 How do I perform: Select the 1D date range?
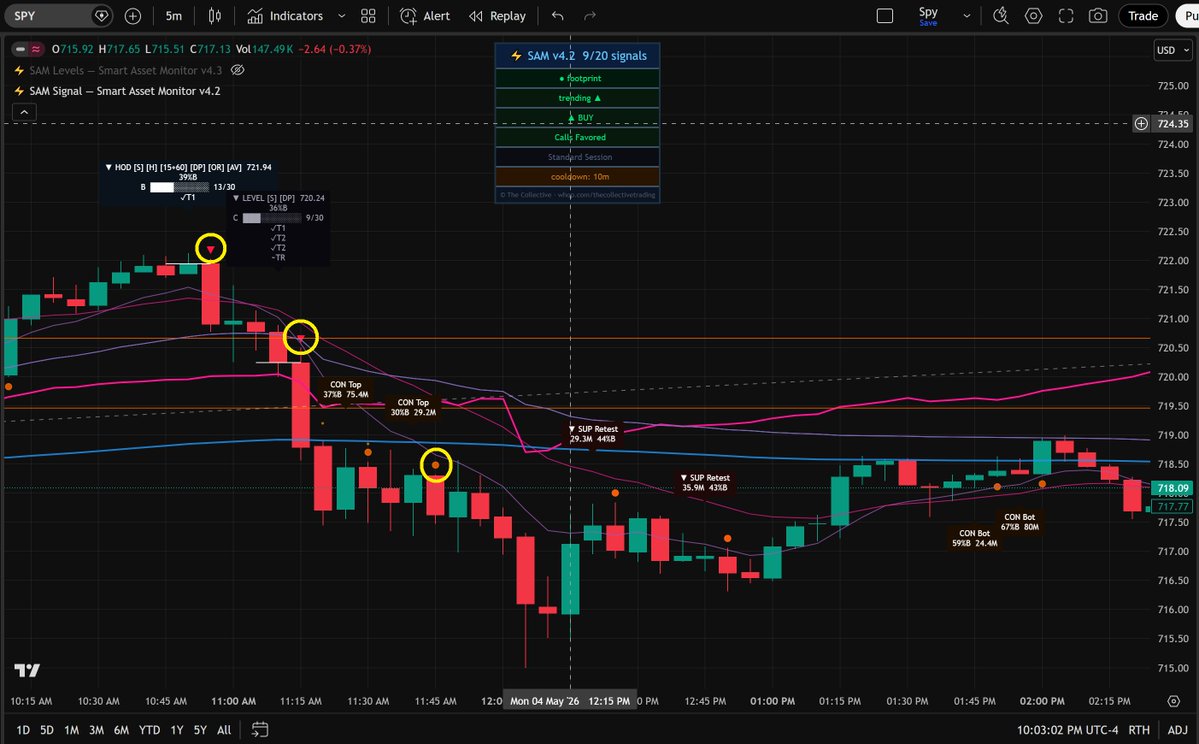(x=23, y=729)
